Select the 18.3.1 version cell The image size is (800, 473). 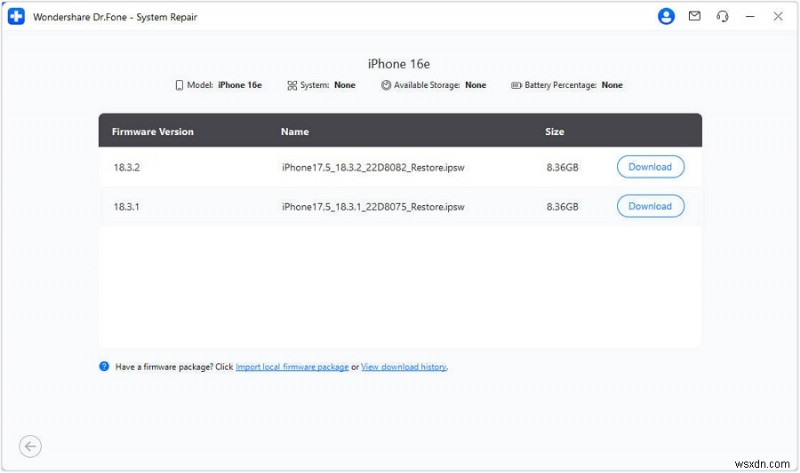click(x=126, y=207)
